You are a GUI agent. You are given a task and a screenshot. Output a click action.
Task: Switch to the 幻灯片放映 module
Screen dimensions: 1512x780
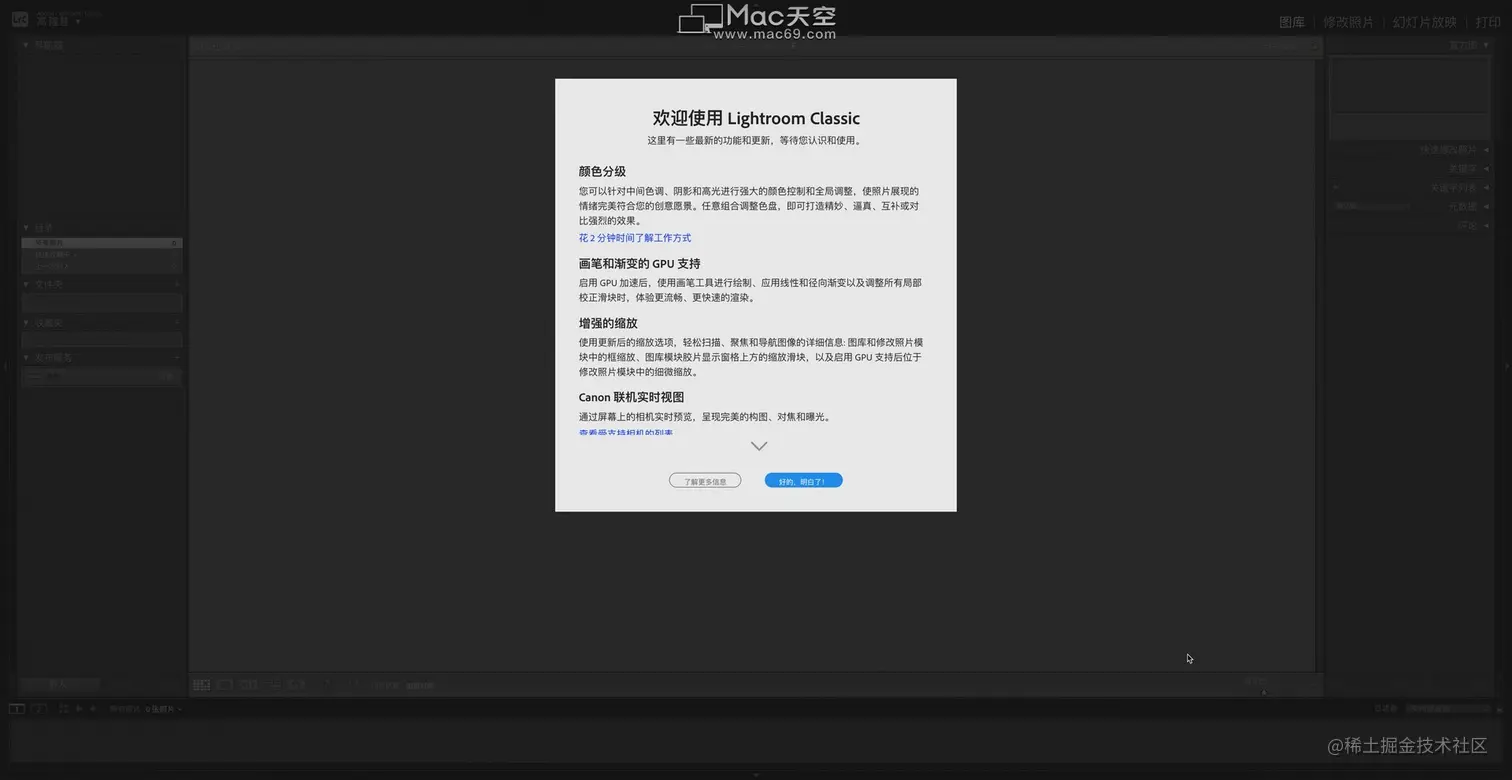[x=1425, y=22]
